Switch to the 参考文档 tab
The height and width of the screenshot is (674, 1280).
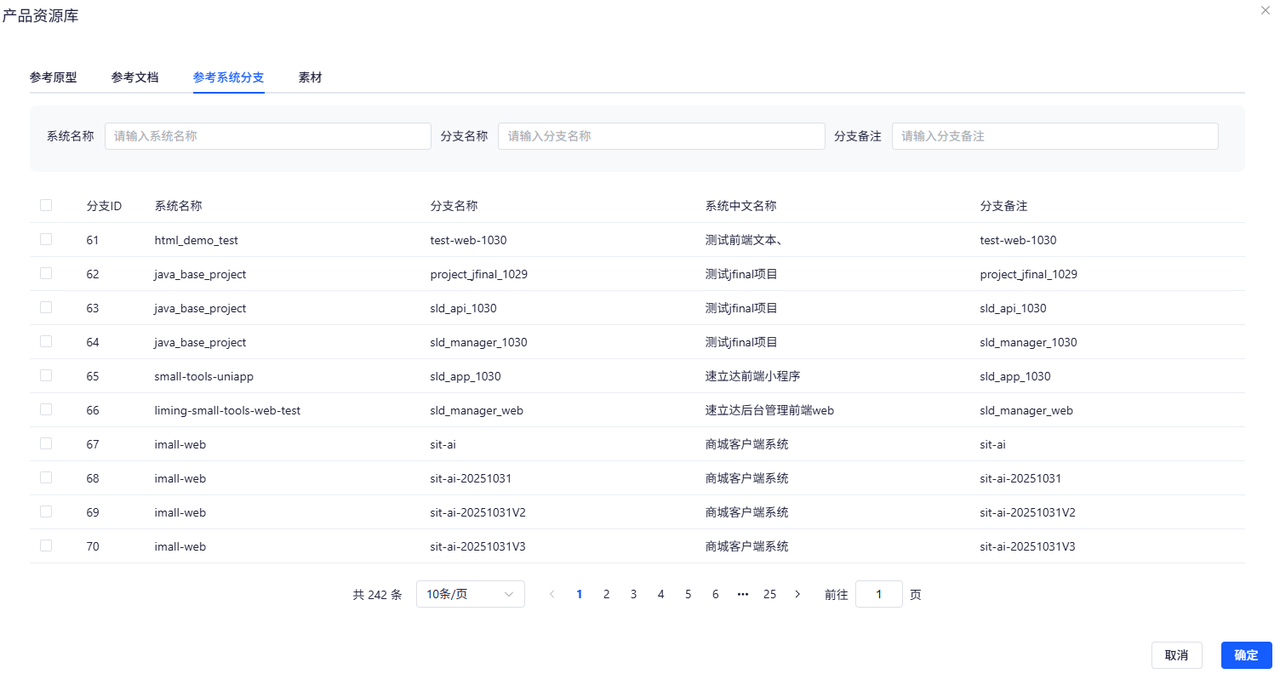[135, 77]
